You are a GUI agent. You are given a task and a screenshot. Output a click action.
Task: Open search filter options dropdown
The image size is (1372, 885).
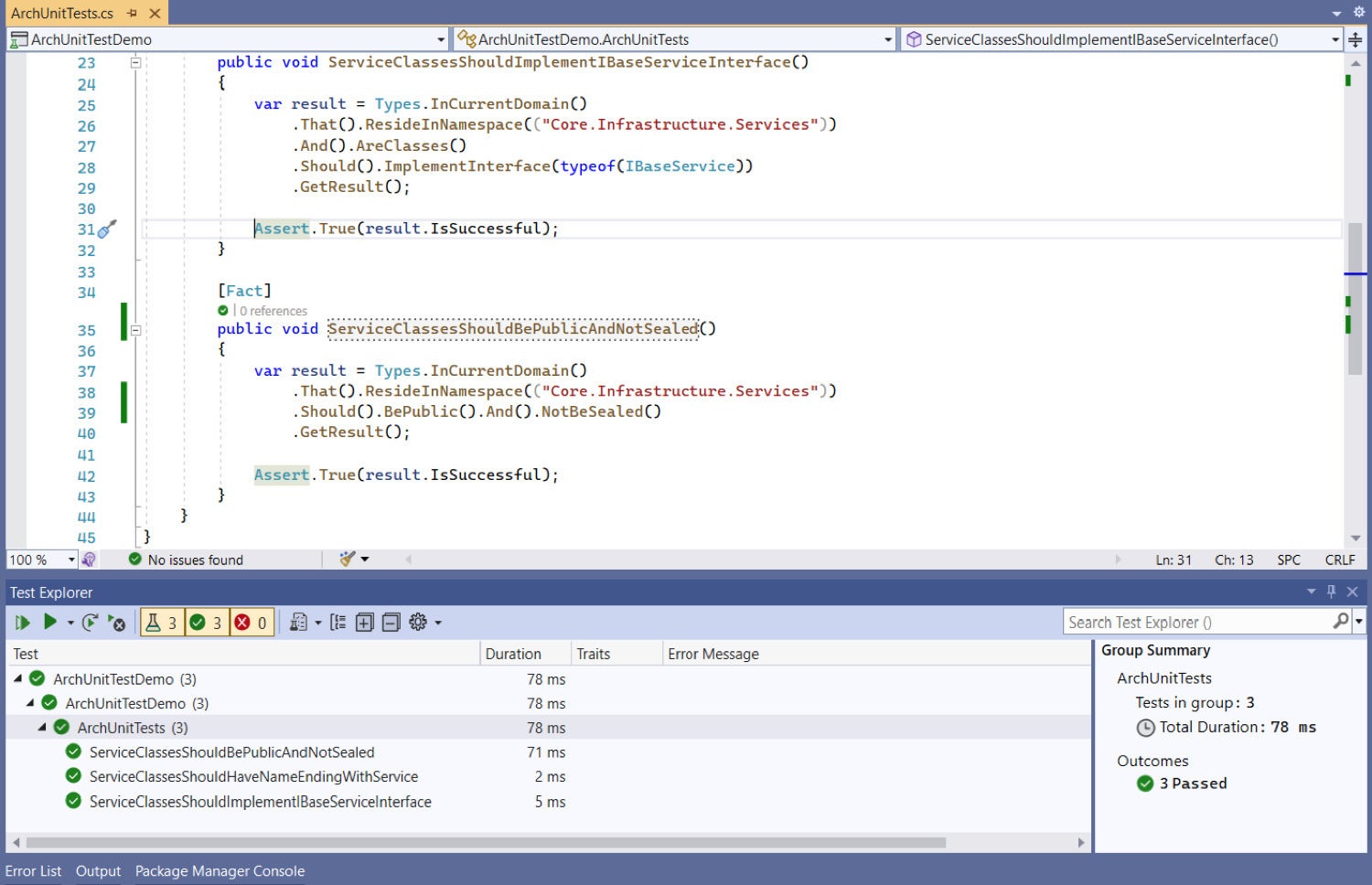(1359, 622)
